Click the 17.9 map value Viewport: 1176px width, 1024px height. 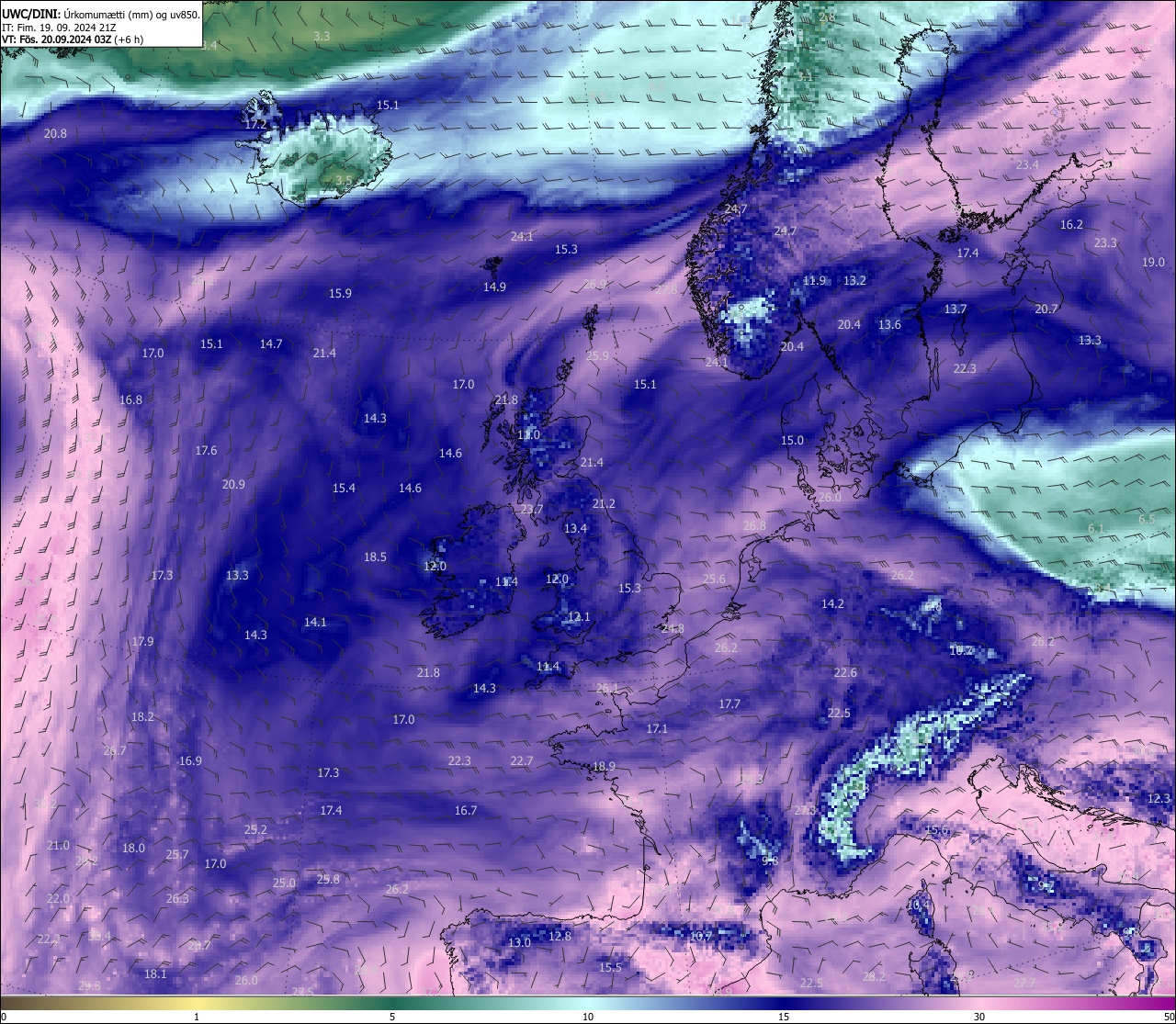(x=142, y=641)
